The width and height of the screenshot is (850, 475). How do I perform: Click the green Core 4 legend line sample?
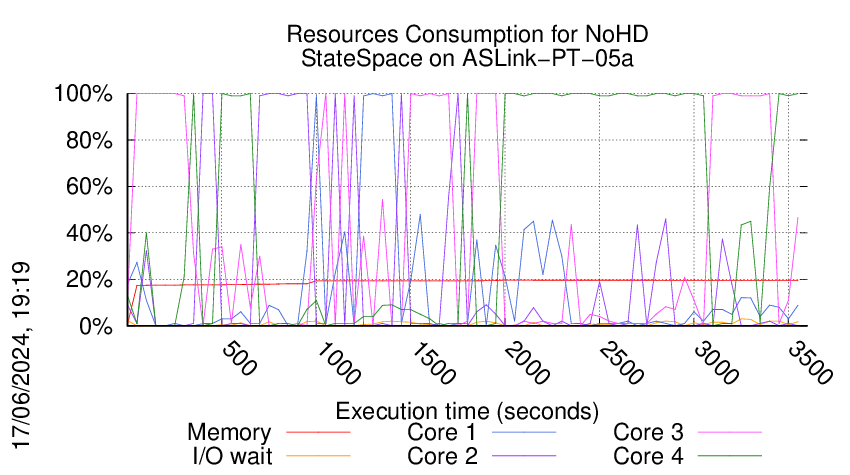(x=730, y=456)
